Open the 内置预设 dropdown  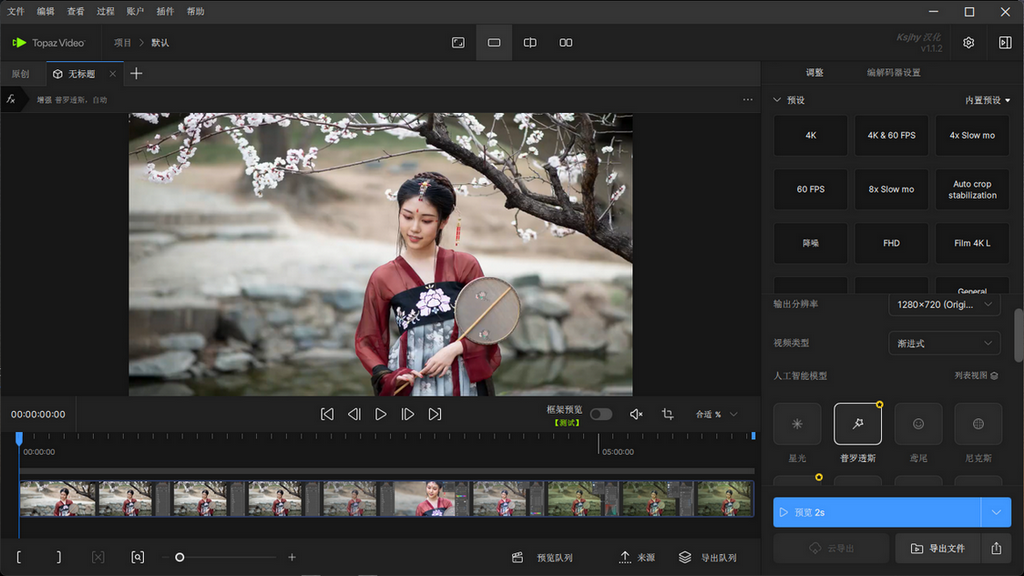[987, 100]
